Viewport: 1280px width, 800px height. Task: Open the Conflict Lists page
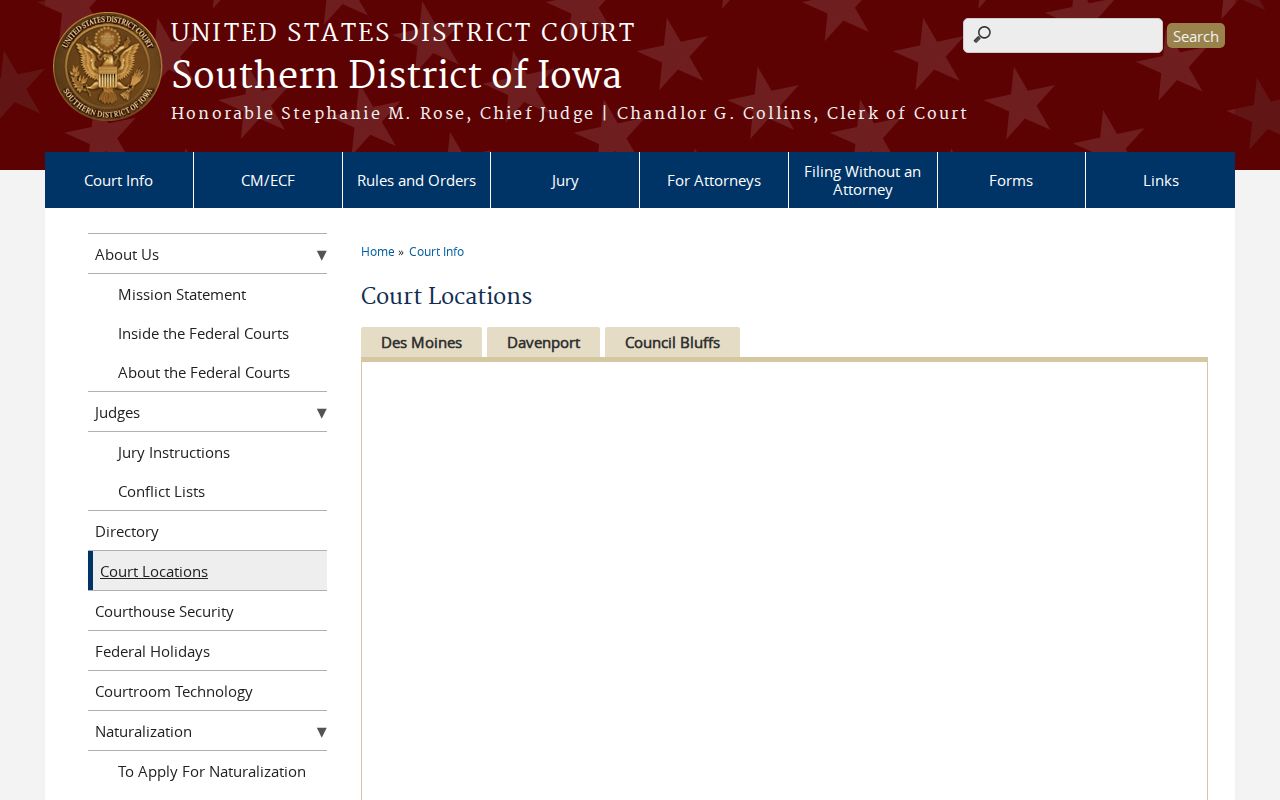[x=161, y=491]
